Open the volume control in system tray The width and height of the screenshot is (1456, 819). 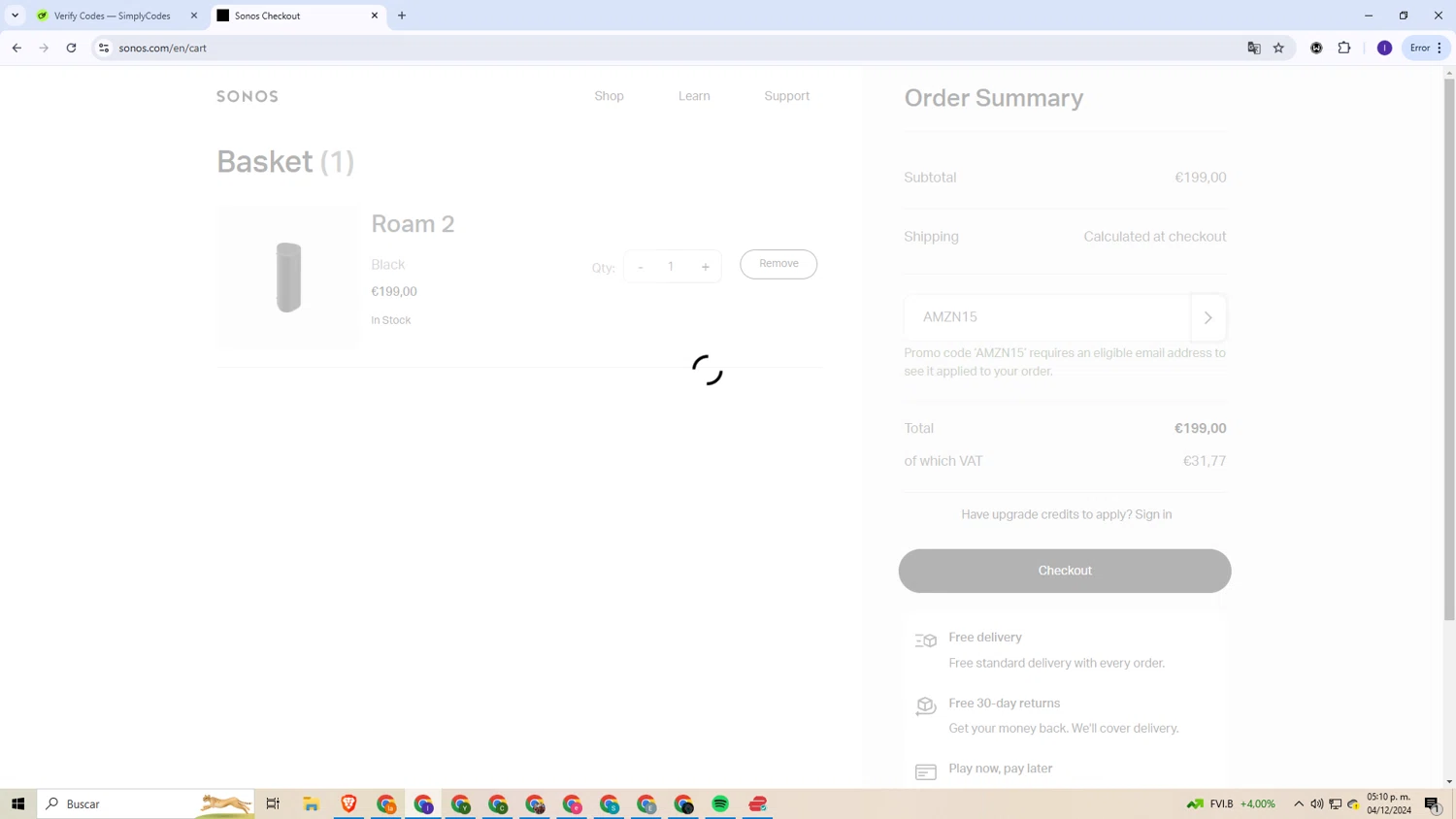tap(1317, 803)
